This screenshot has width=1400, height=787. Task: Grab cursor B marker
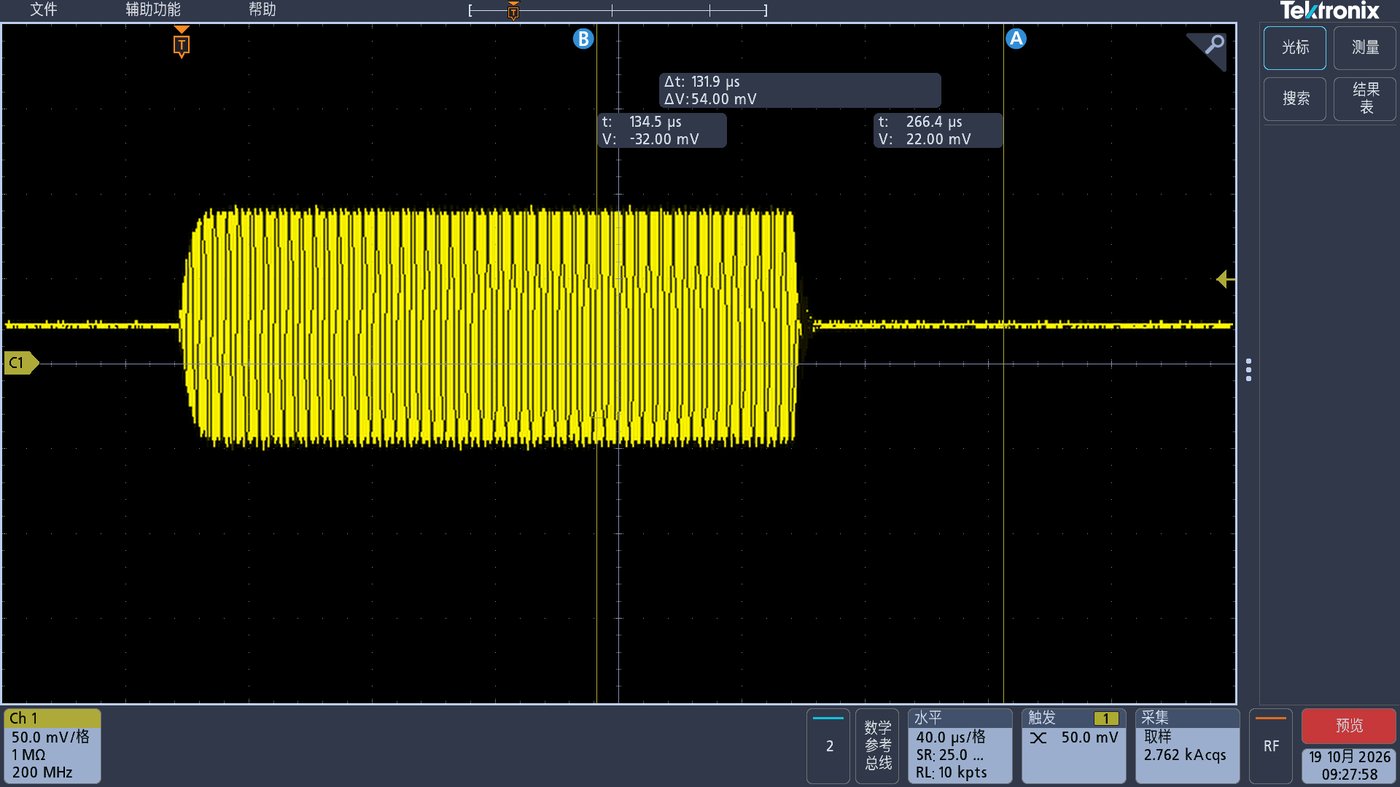click(583, 39)
